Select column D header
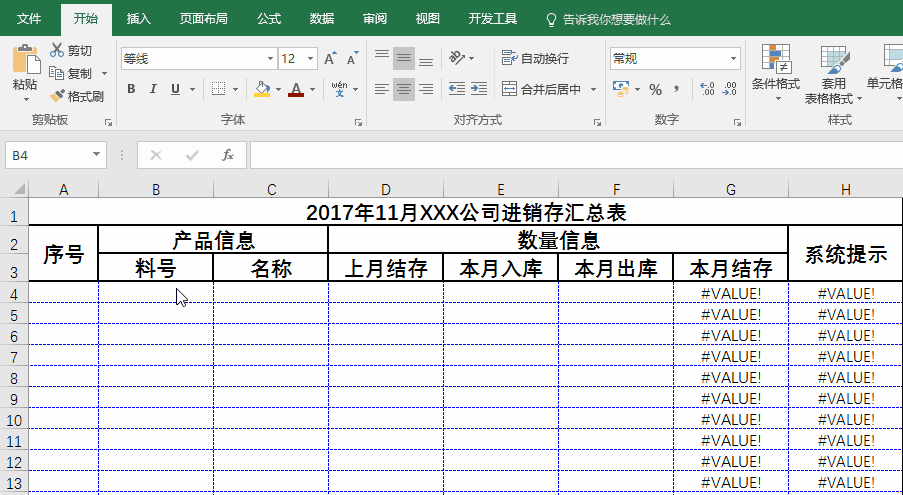The width and height of the screenshot is (903, 495). pos(386,189)
